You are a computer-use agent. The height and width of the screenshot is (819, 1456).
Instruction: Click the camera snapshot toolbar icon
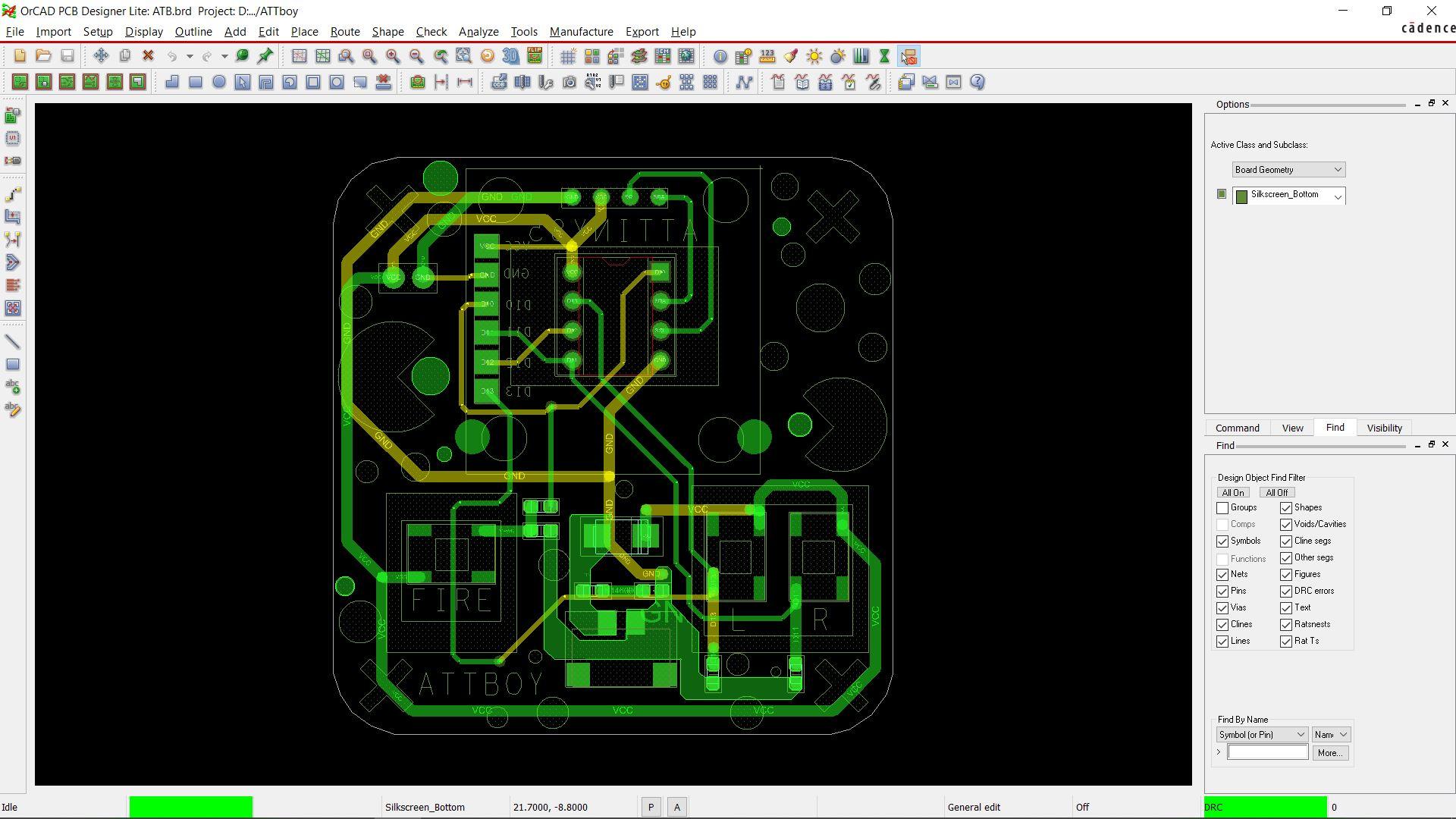(x=570, y=82)
